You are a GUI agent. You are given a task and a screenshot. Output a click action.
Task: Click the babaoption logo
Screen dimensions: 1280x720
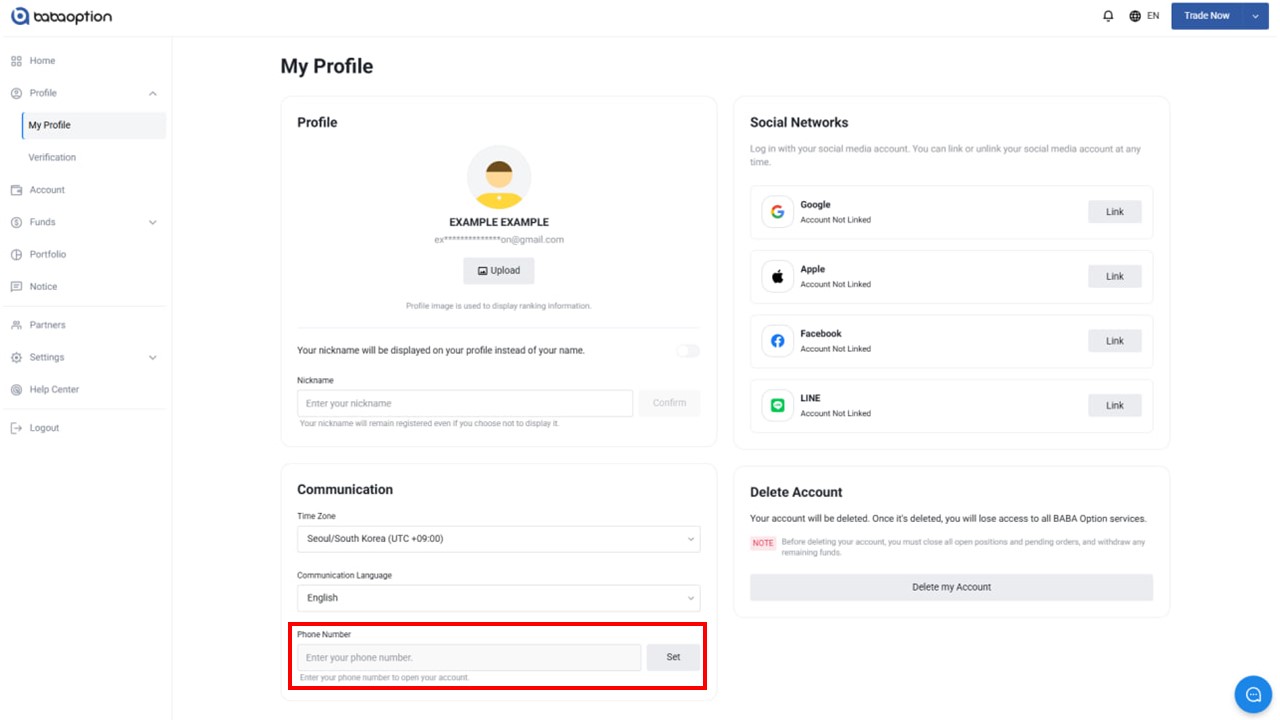62,16
